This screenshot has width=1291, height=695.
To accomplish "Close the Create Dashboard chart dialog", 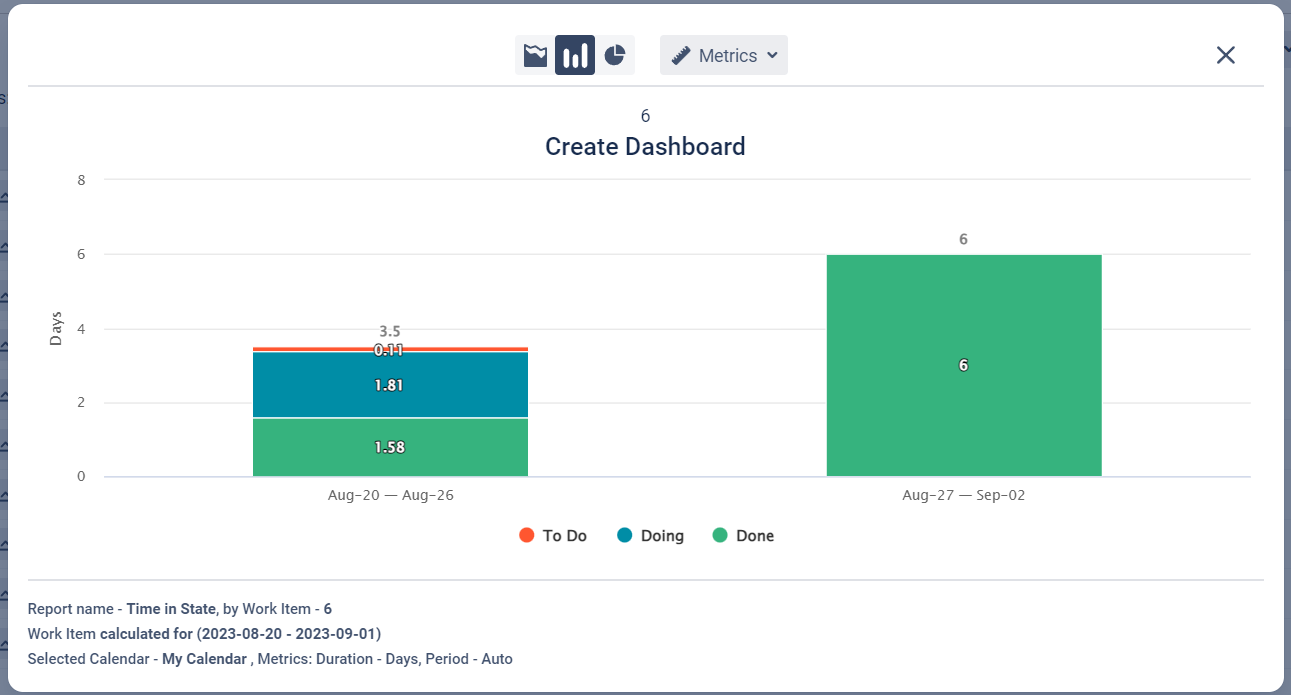I will click(x=1225, y=56).
